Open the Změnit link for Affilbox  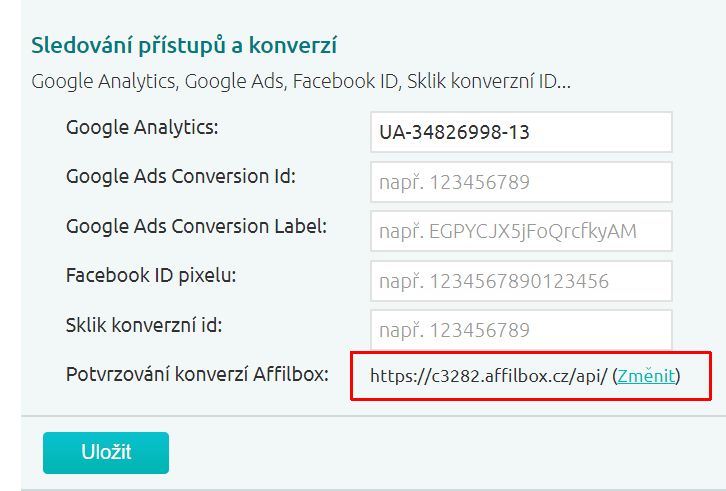click(x=646, y=376)
